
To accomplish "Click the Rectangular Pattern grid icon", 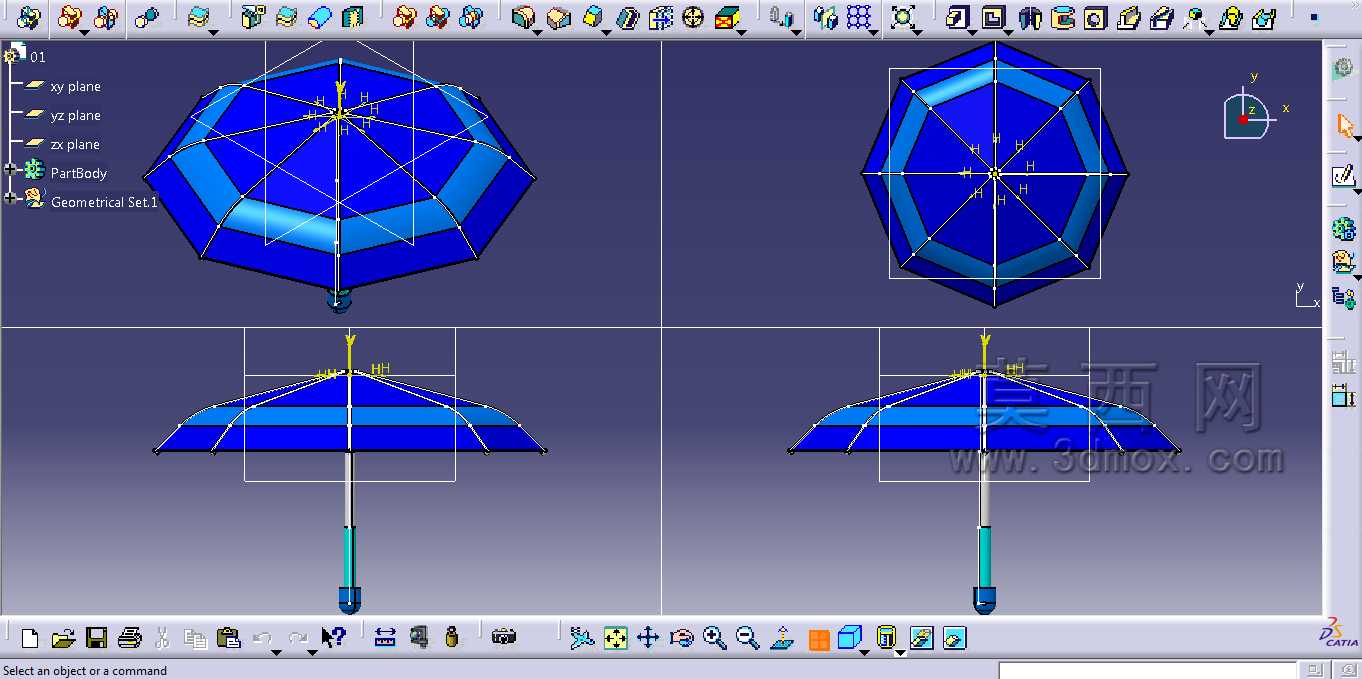I will pyautogui.click(x=859, y=17).
